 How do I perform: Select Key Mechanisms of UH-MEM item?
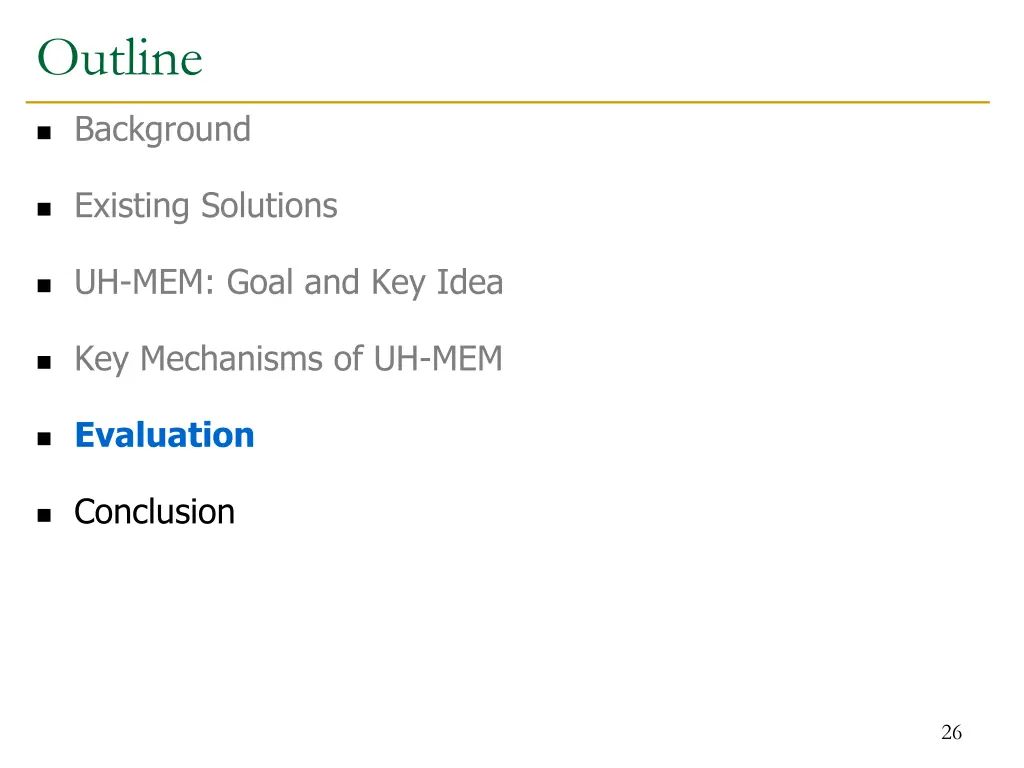[289, 359]
